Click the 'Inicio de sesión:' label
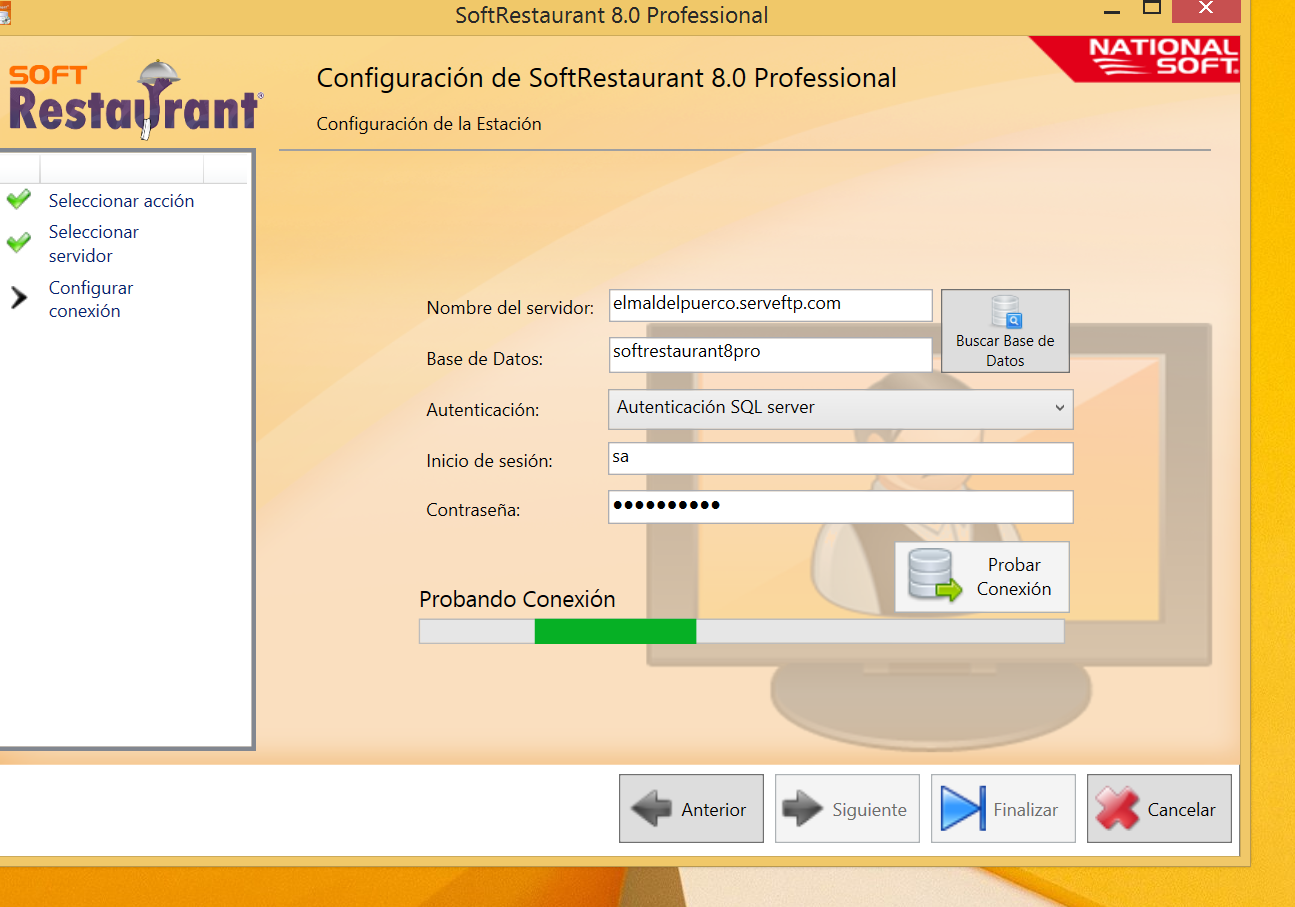This screenshot has width=1295, height=907. point(489,461)
